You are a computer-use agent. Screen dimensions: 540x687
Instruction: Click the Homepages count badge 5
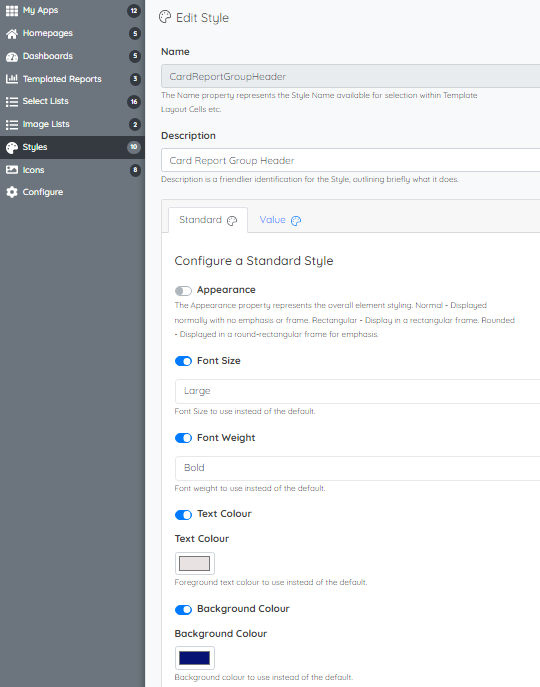tap(135, 33)
